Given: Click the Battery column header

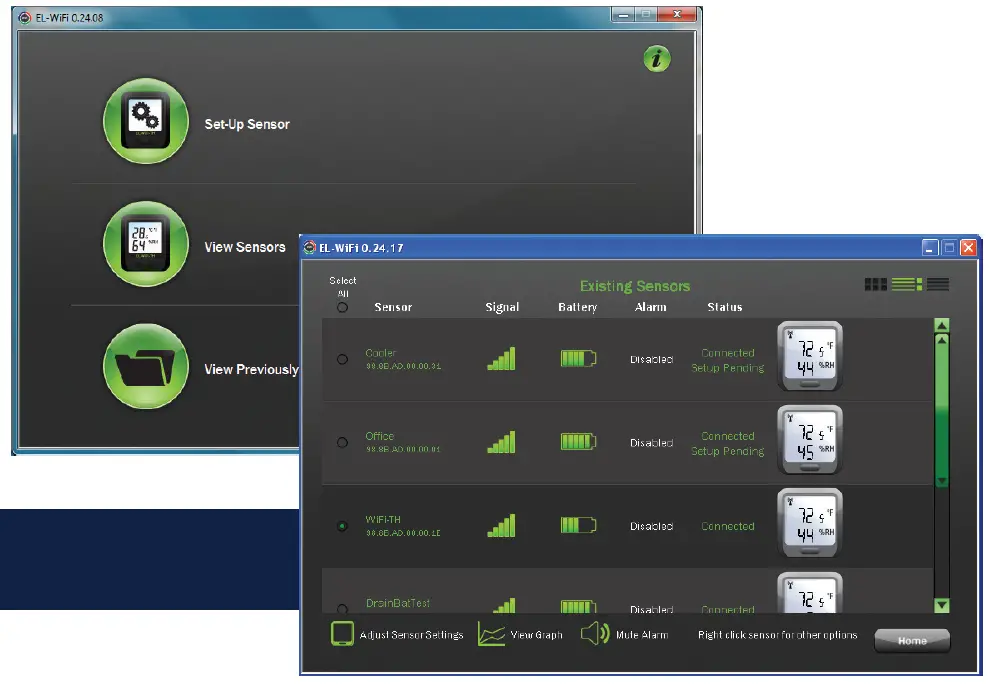Looking at the screenshot, I should tap(577, 307).
